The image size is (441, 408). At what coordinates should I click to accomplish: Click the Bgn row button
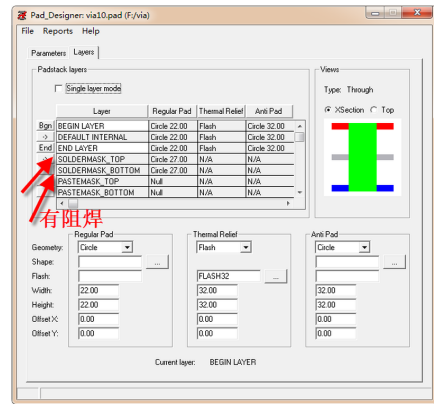click(x=45, y=126)
